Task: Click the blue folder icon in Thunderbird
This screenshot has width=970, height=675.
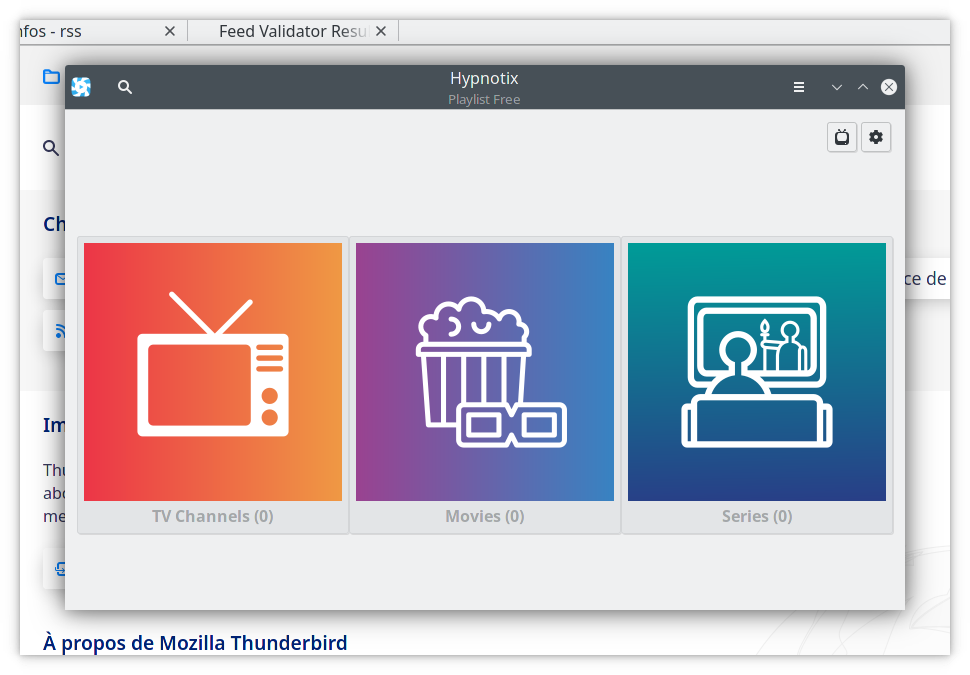Action: click(x=51, y=77)
